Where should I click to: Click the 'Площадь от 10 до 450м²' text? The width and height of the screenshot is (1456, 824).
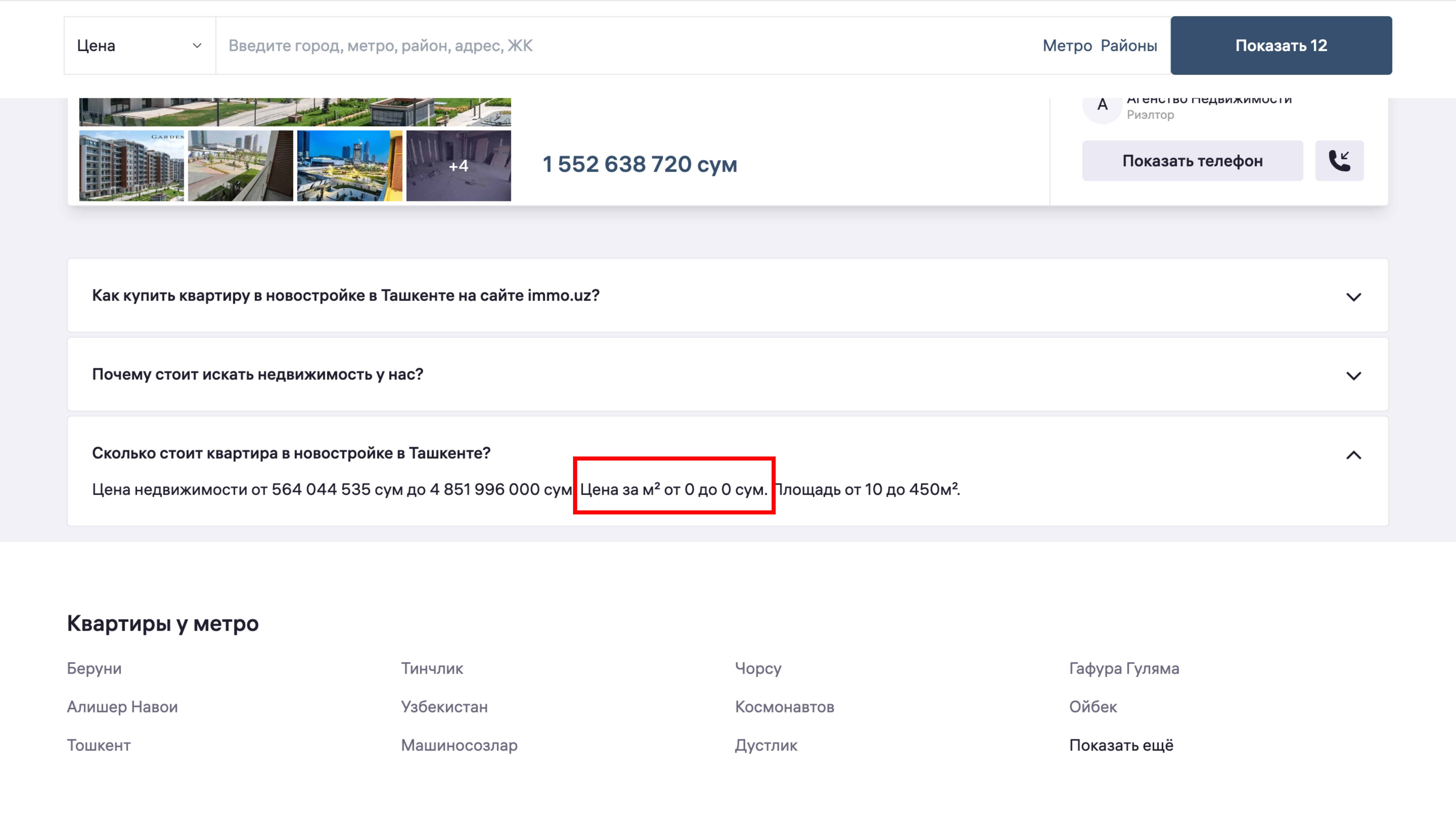(867, 489)
